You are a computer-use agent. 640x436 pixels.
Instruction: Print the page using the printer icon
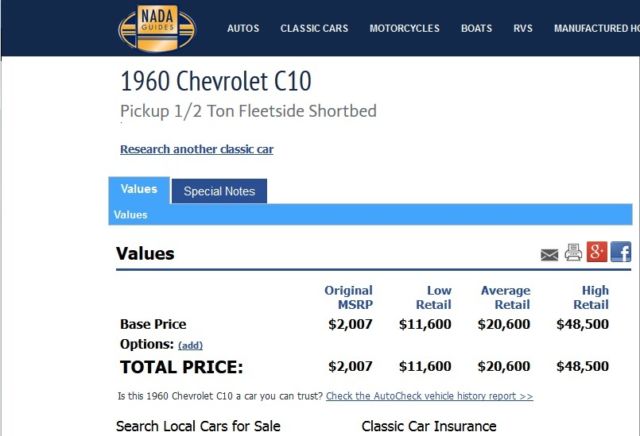(x=573, y=252)
